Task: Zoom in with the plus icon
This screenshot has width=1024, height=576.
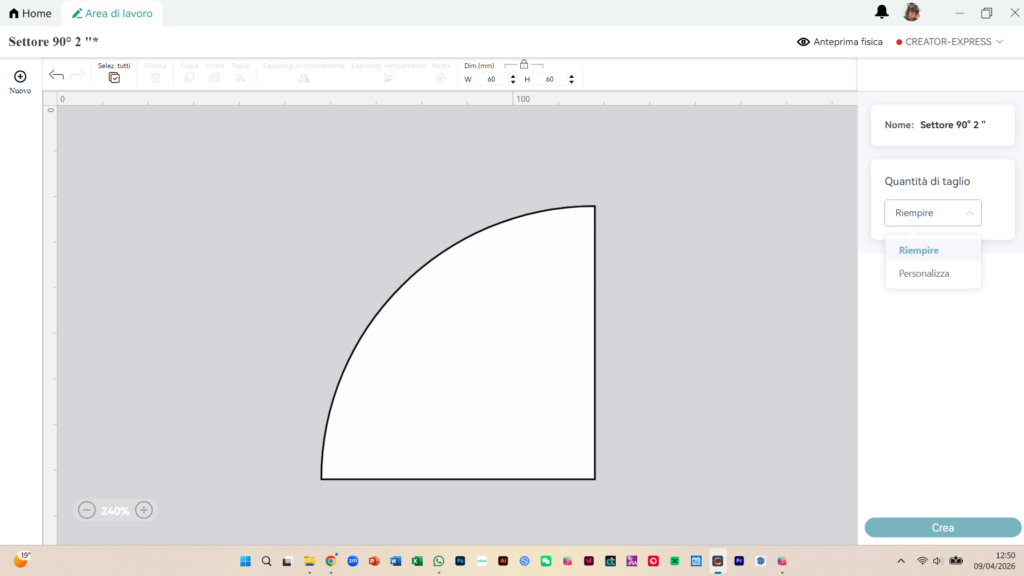Action: pyautogui.click(x=144, y=510)
